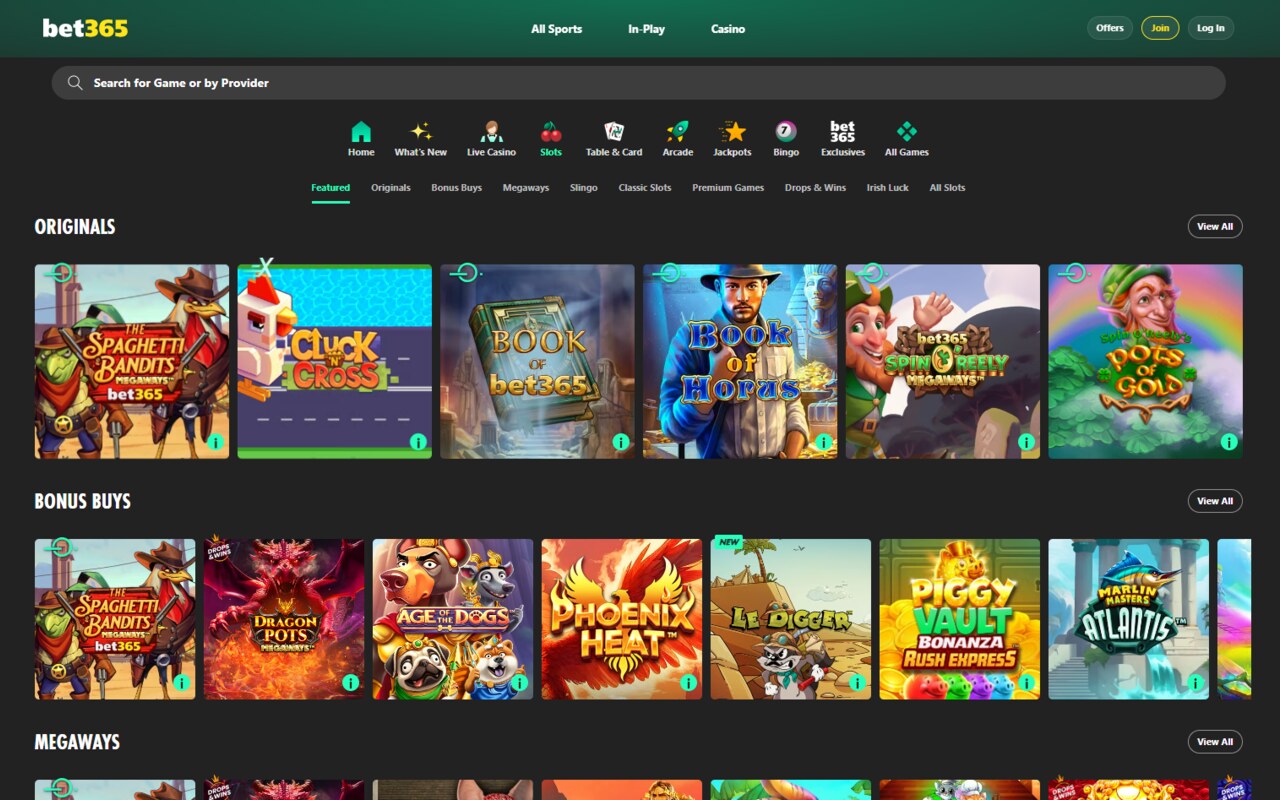Open the Arcade rocket icon
Screen dimensions: 1280x800
pyautogui.click(x=677, y=132)
